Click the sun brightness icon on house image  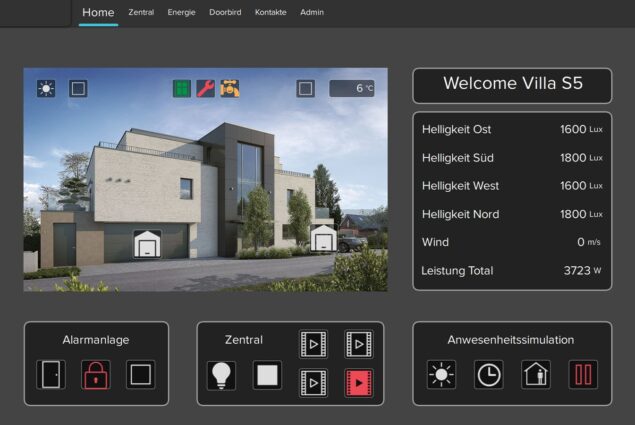coord(46,88)
